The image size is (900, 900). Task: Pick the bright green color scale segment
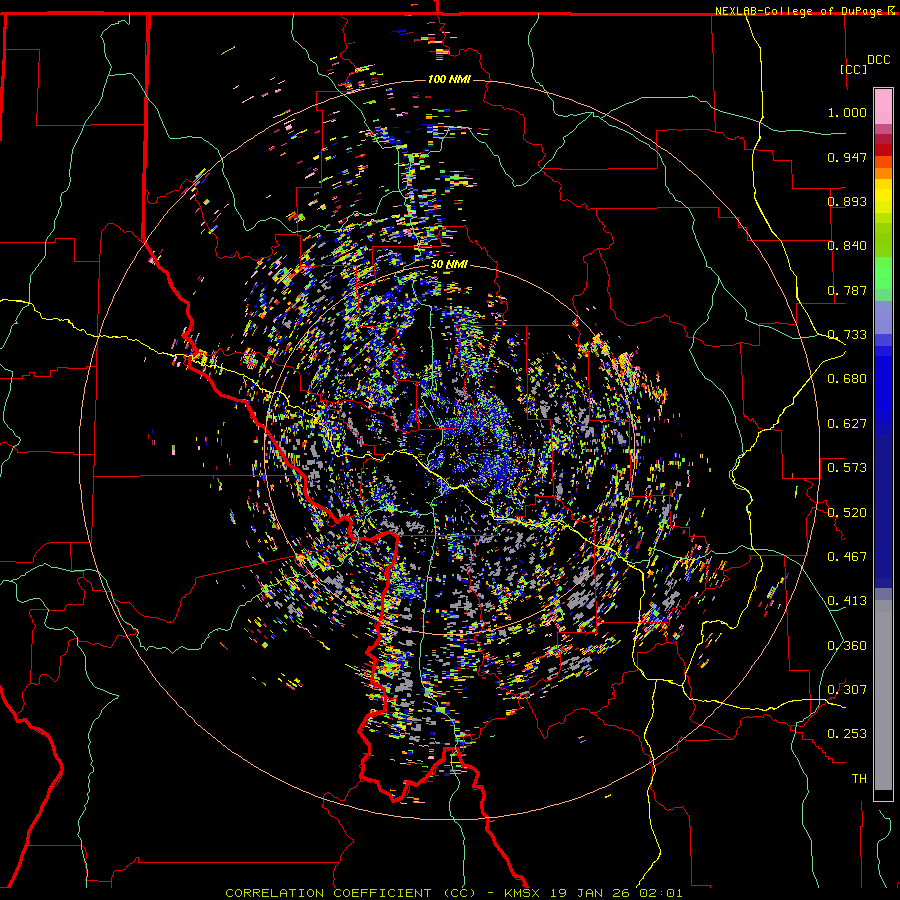(x=883, y=273)
